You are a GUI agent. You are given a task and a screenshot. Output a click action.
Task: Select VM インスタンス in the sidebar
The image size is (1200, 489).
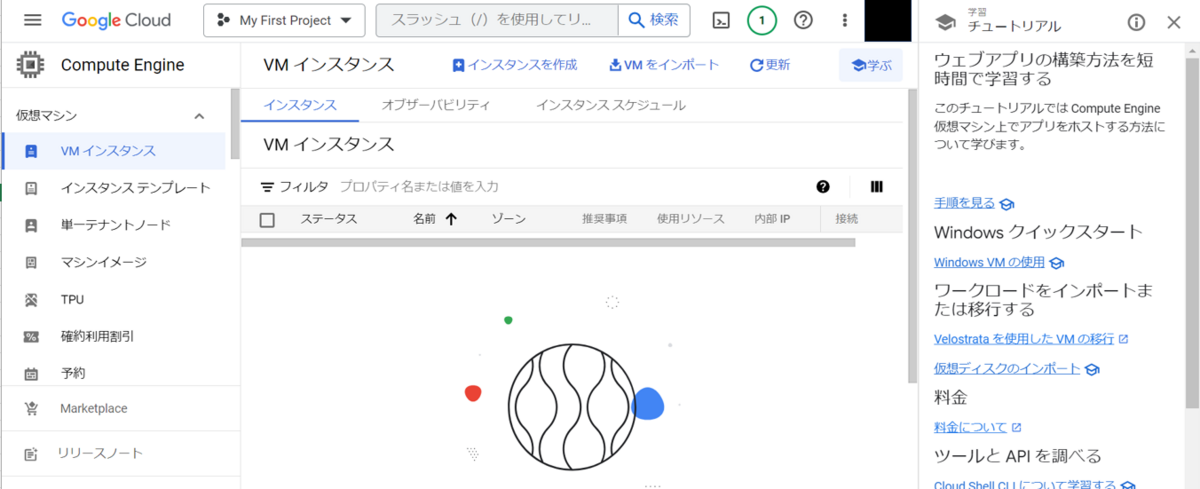113,151
